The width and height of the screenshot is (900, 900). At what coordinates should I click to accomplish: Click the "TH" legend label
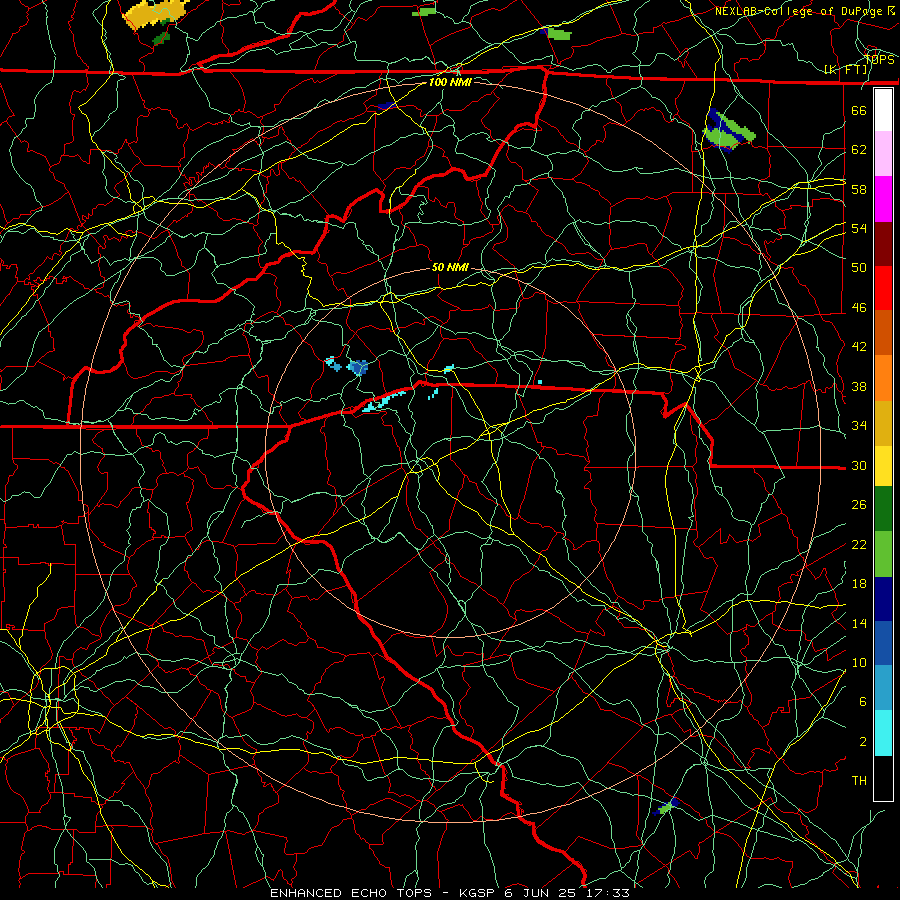point(859,781)
